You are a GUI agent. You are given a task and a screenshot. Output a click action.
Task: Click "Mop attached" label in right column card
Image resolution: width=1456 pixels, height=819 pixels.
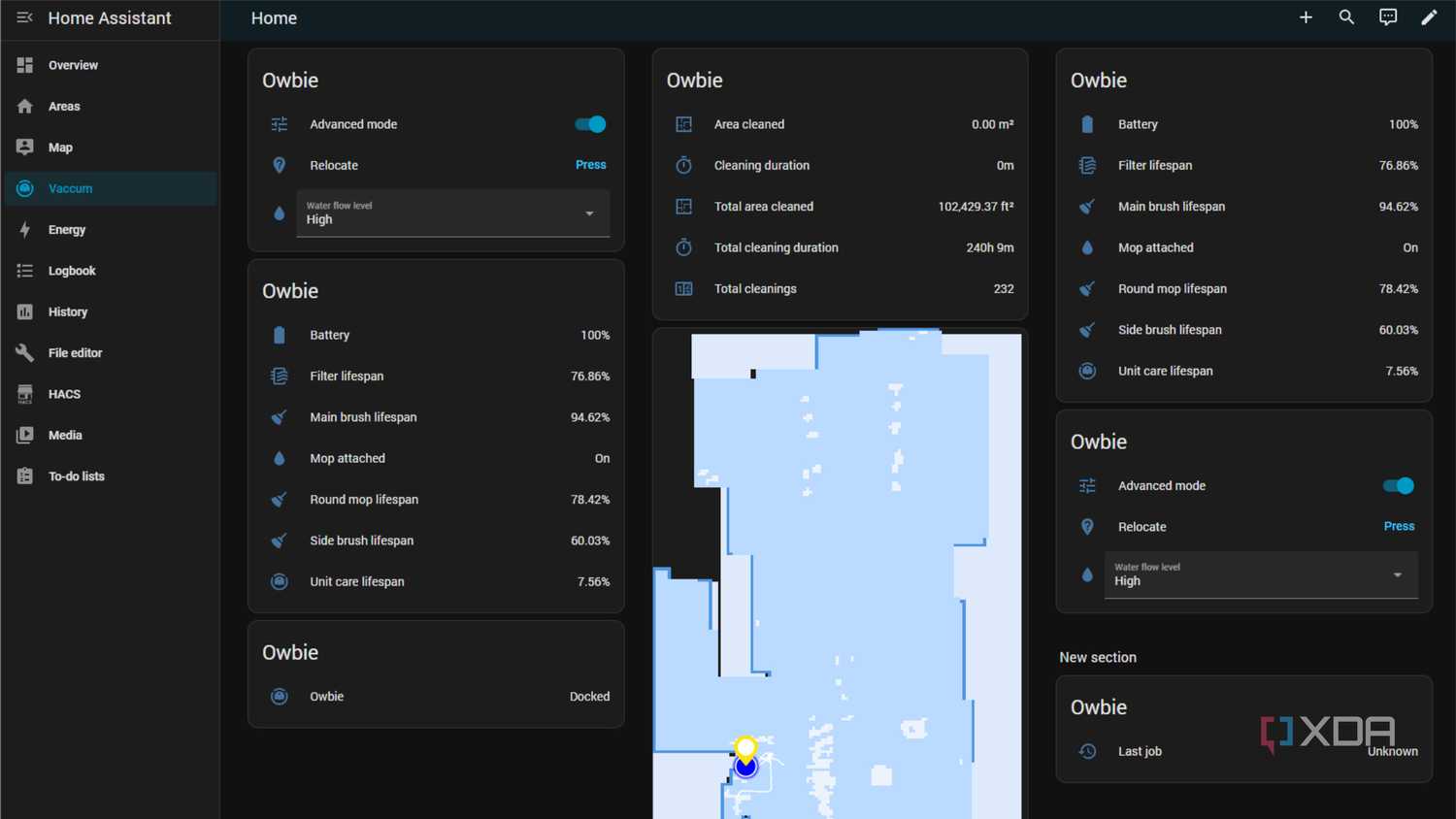pyautogui.click(x=1156, y=247)
